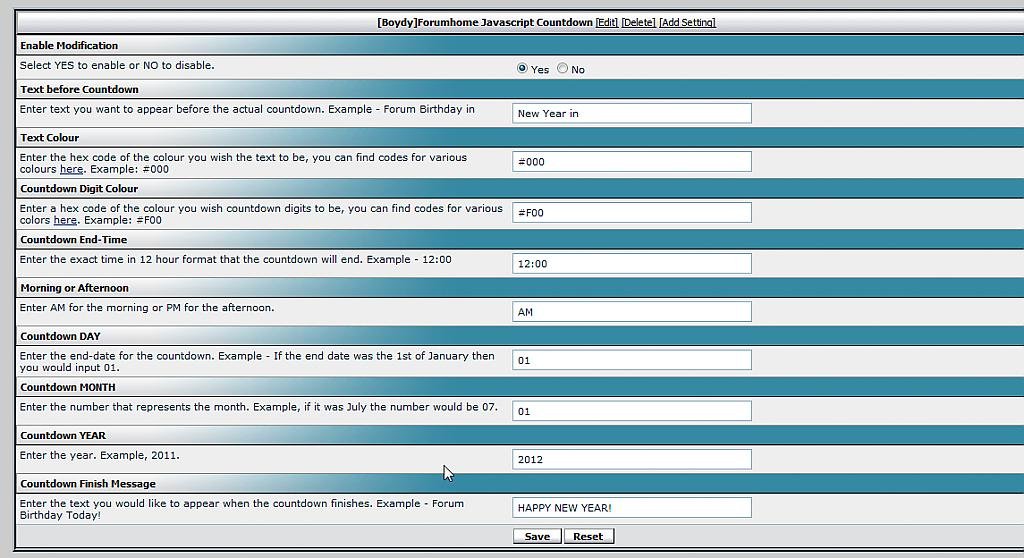Focus the AM input field
This screenshot has height=558, width=1024.
pyautogui.click(x=632, y=312)
